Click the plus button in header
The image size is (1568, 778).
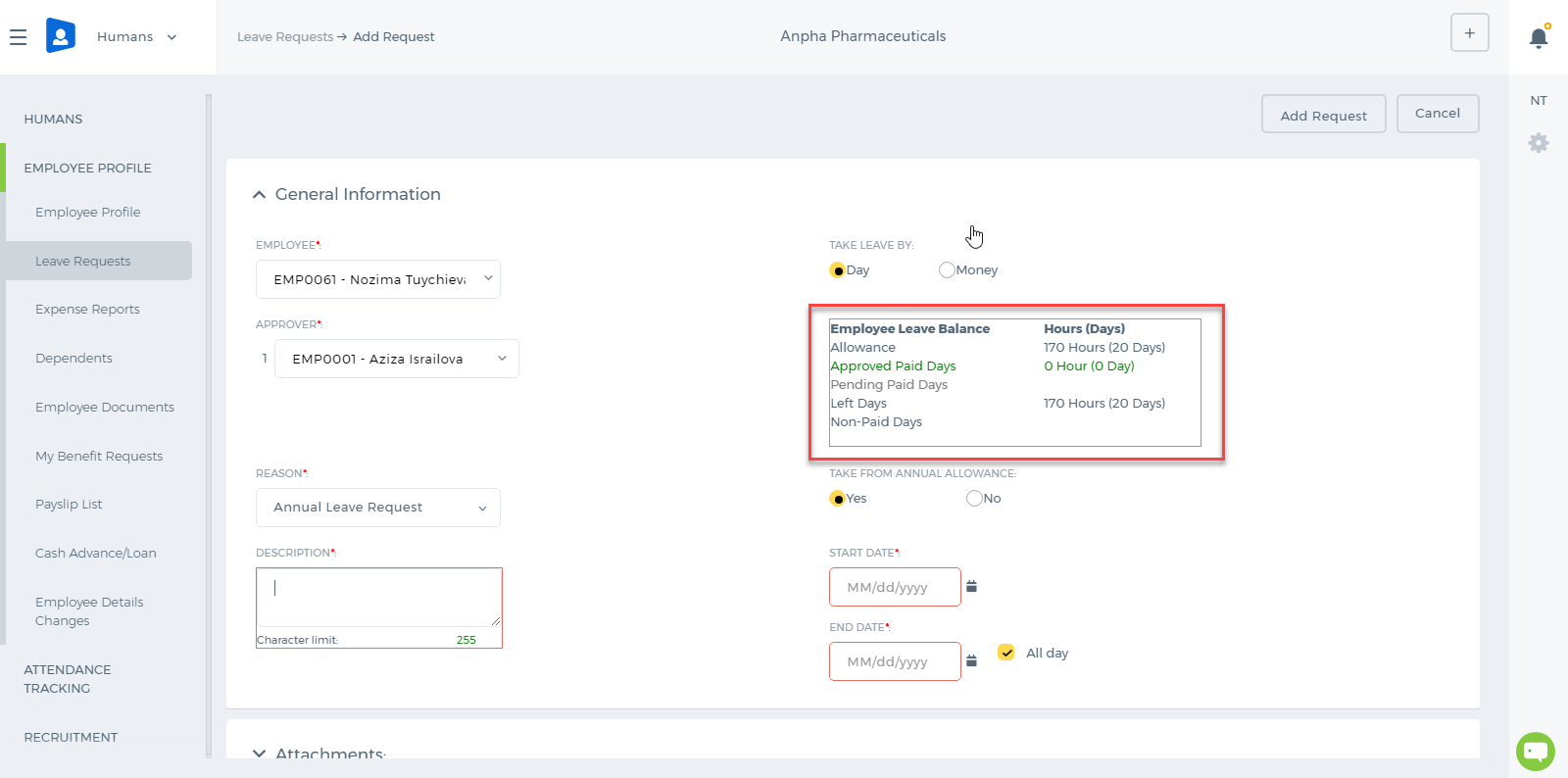(1469, 33)
